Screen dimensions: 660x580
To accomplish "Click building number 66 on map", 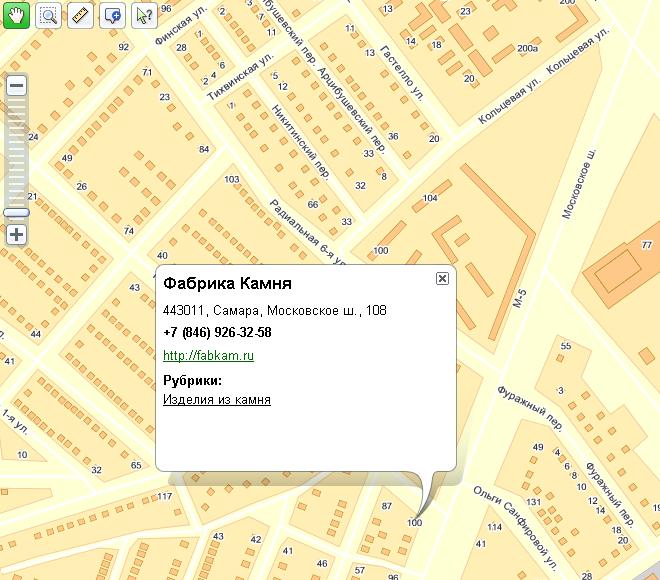I will 313,205.
